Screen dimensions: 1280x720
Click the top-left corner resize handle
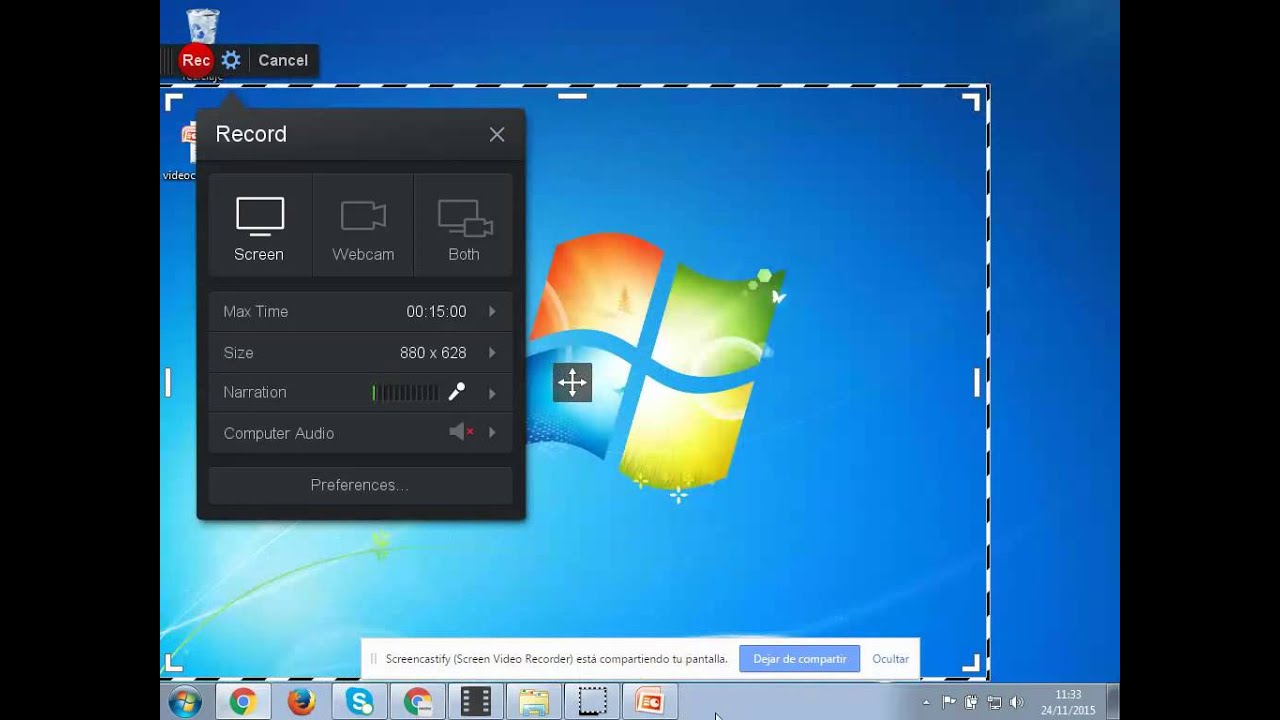pyautogui.click(x=174, y=102)
